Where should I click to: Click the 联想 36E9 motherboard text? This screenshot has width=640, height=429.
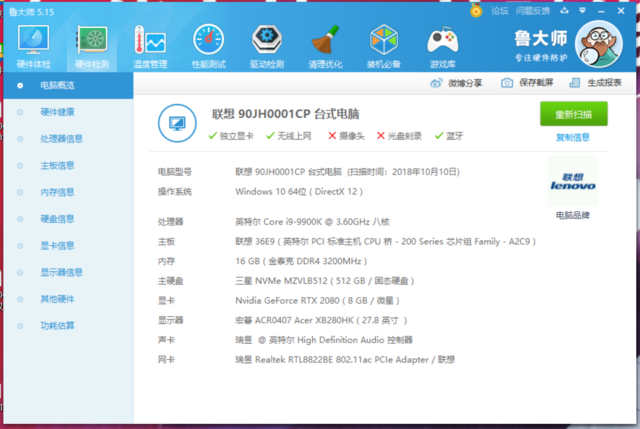(x=385, y=242)
